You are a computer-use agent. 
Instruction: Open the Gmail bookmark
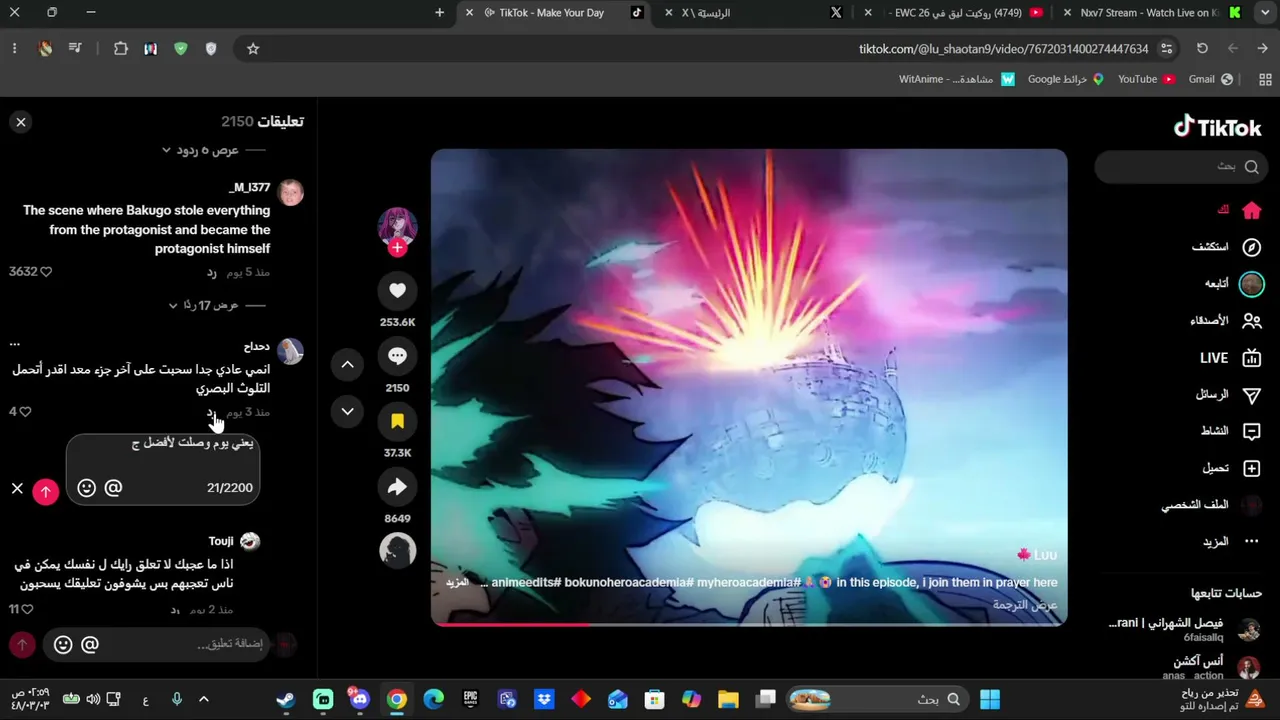[1211, 79]
